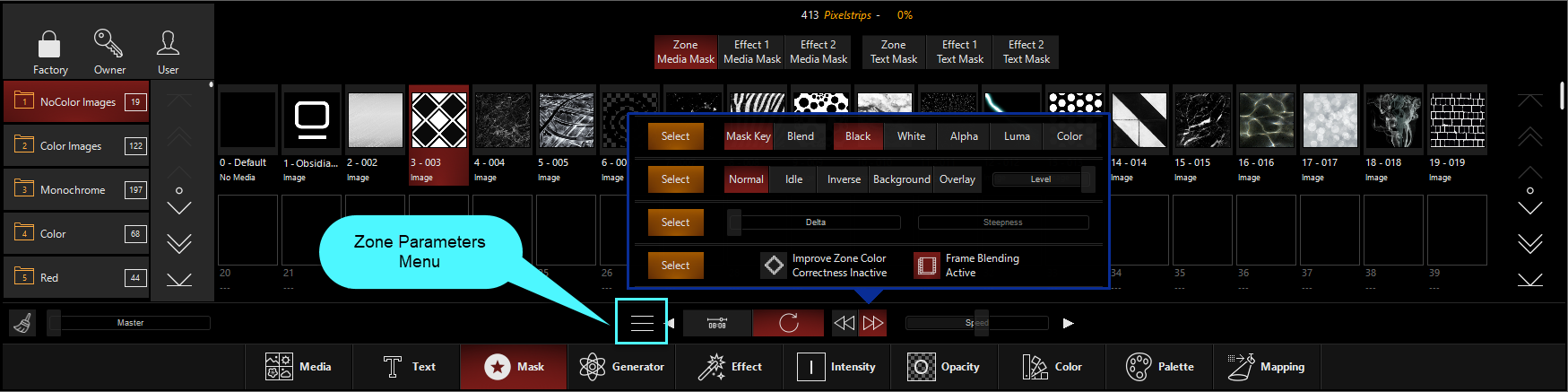Click the rewind double arrow button
The image size is (1568, 392).
(844, 323)
